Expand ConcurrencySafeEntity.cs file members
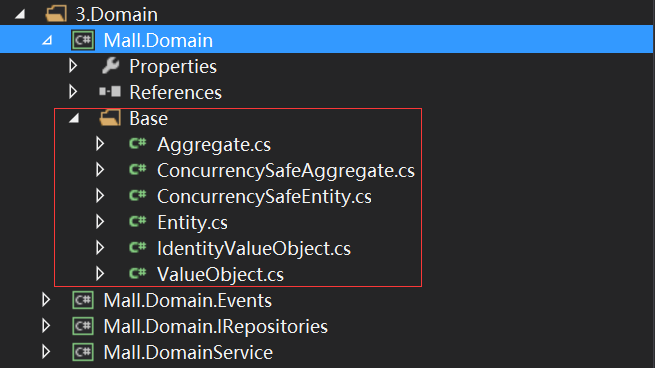The image size is (655, 368). tap(100, 195)
